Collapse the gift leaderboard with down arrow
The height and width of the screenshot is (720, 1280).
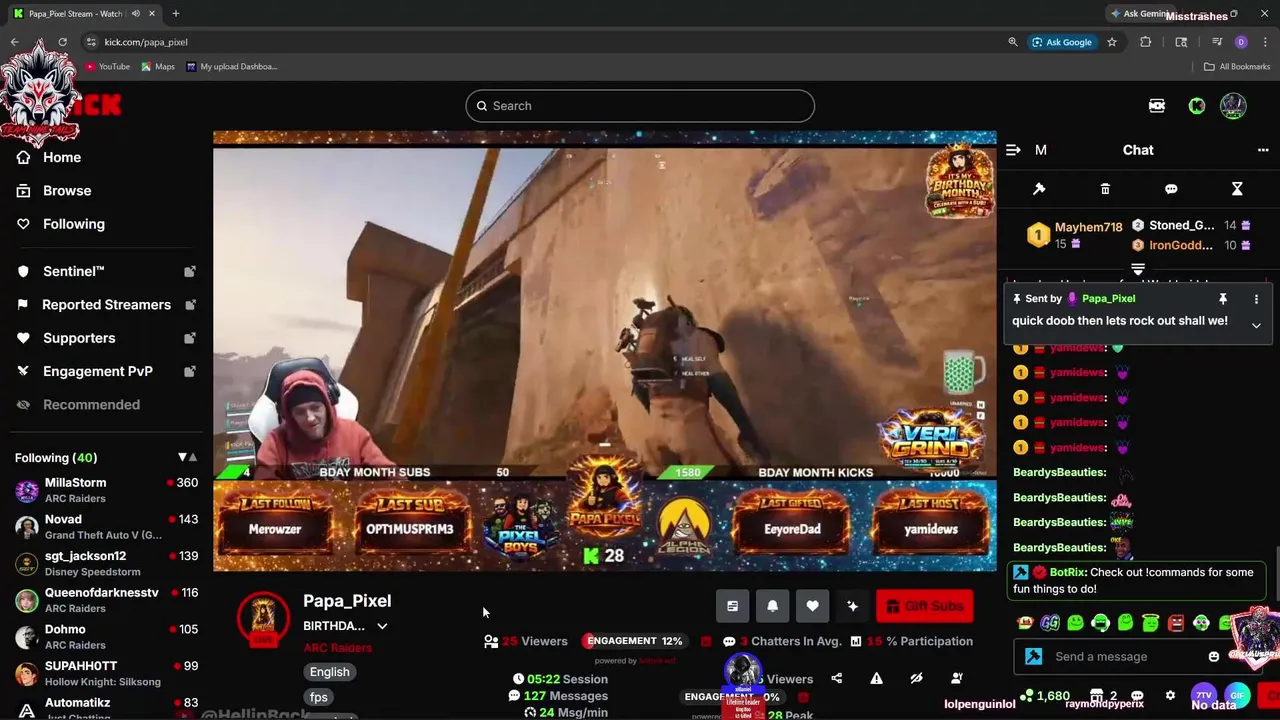(1137, 269)
